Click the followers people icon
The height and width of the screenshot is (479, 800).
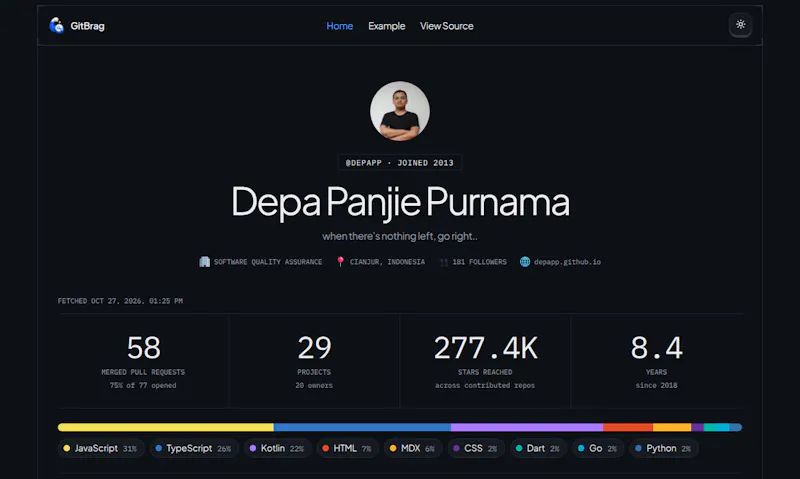444,262
